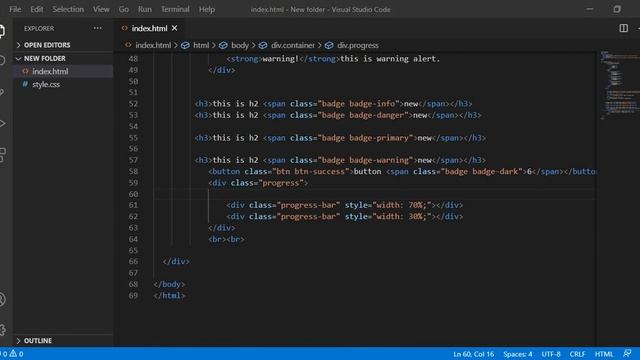Screen dimensions: 640x360
Task: Click the <br><br> tags on line 64
Action: click(227, 239)
